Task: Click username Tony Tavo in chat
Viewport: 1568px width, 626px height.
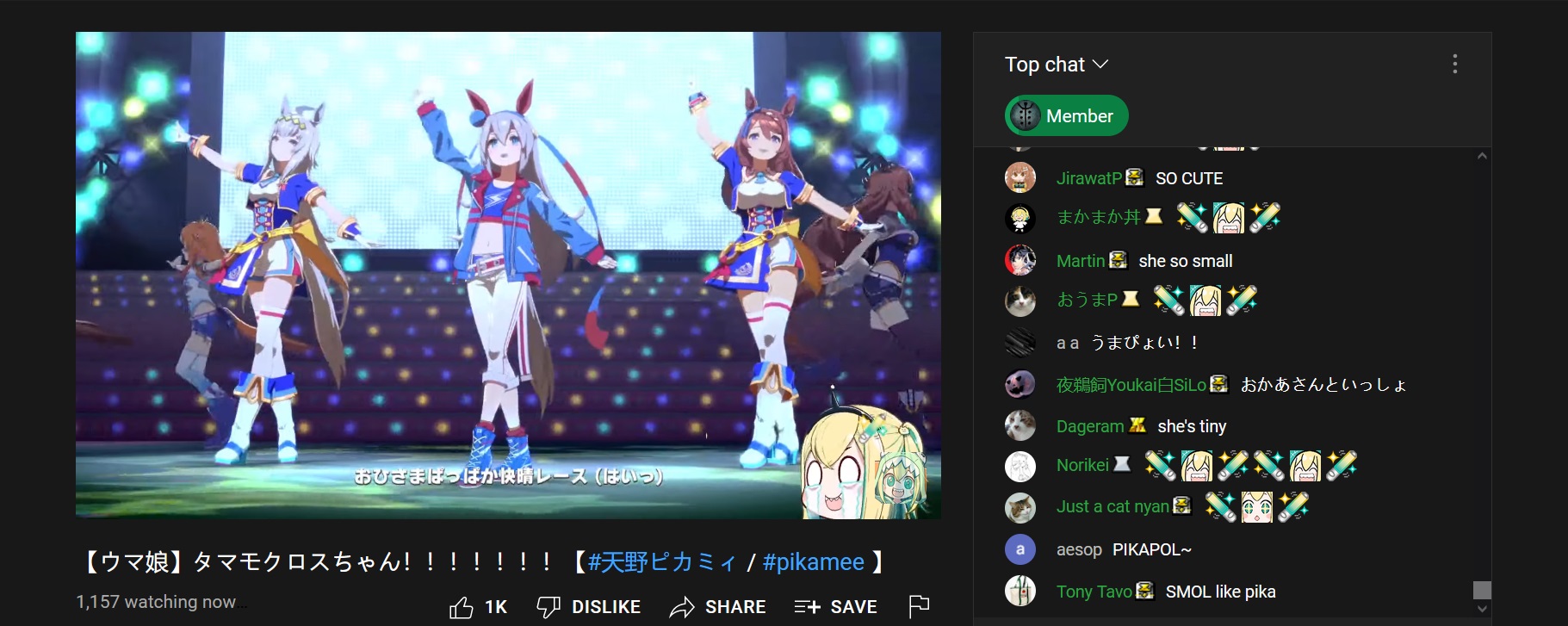Action: pyautogui.click(x=1094, y=592)
